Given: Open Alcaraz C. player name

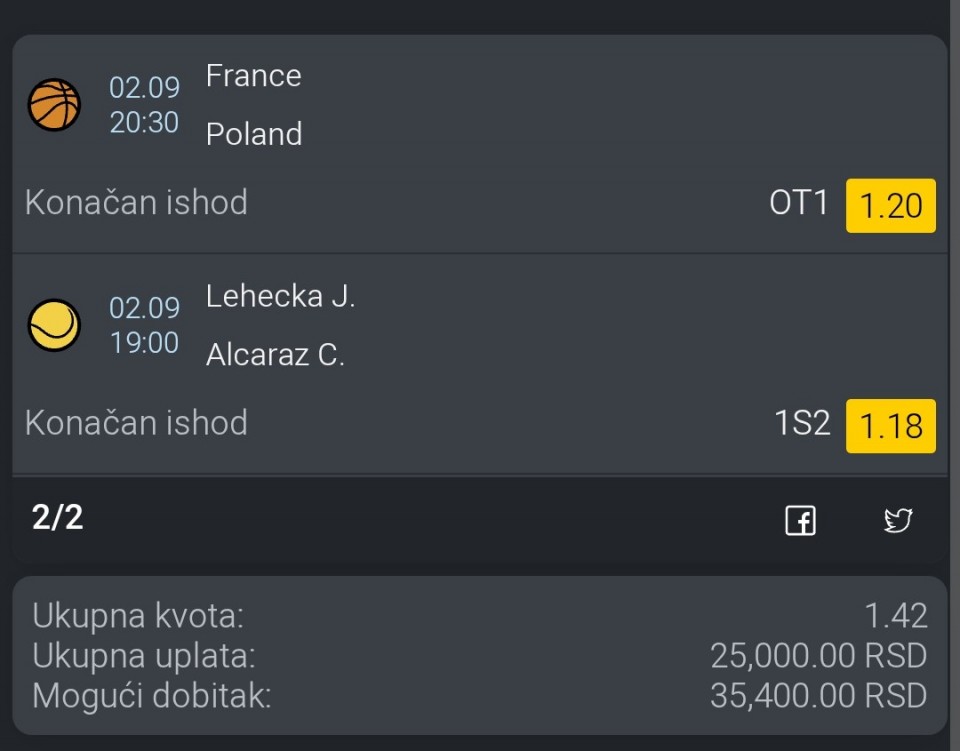Looking at the screenshot, I should [x=276, y=354].
